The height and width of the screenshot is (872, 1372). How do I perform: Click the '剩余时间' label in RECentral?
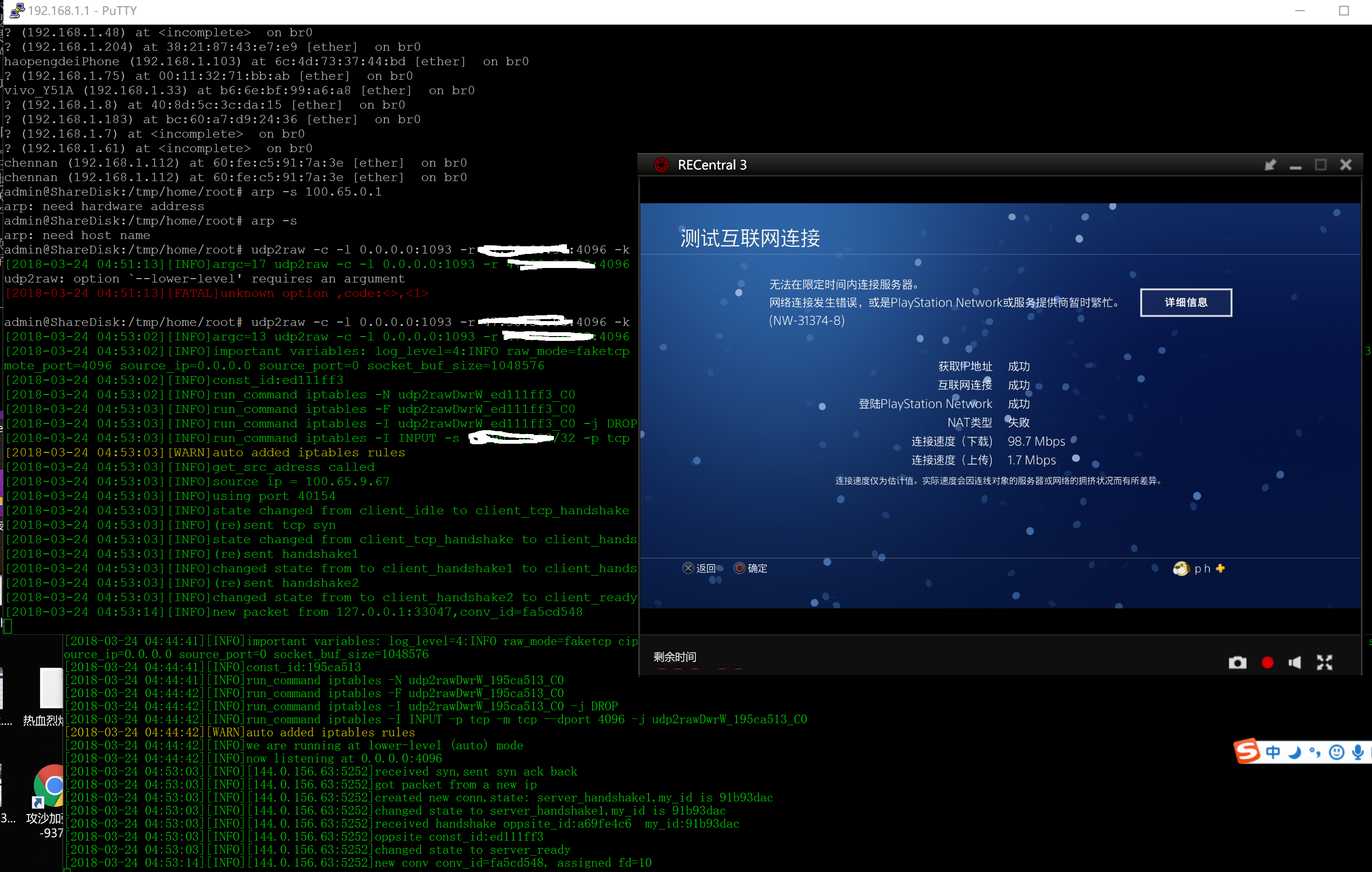pos(675,657)
